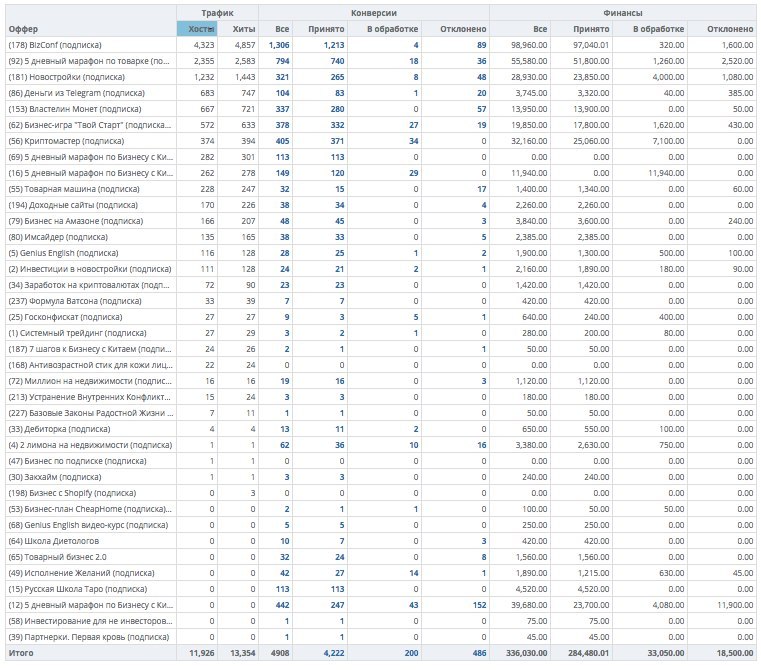Select the (198) Бизнес с Shopify offer
The width and height of the screenshot is (761, 670).
[72, 493]
